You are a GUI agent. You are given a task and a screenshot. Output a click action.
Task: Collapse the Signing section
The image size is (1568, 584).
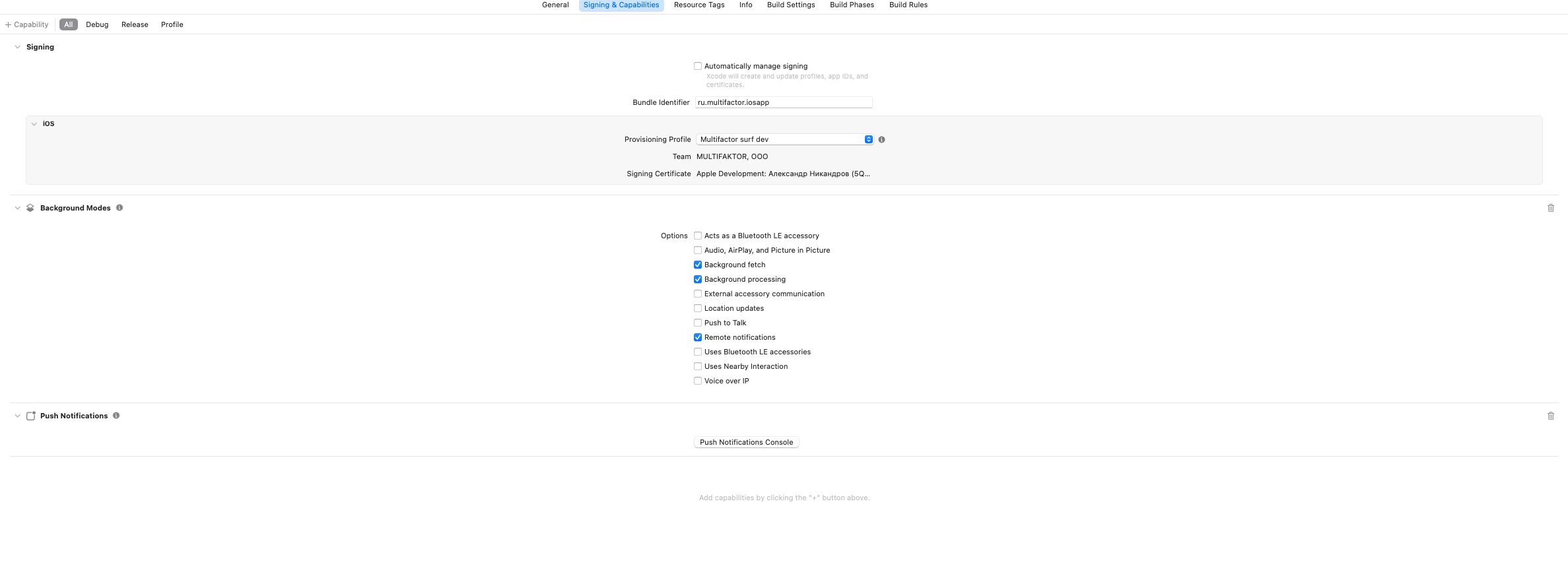tap(18, 47)
